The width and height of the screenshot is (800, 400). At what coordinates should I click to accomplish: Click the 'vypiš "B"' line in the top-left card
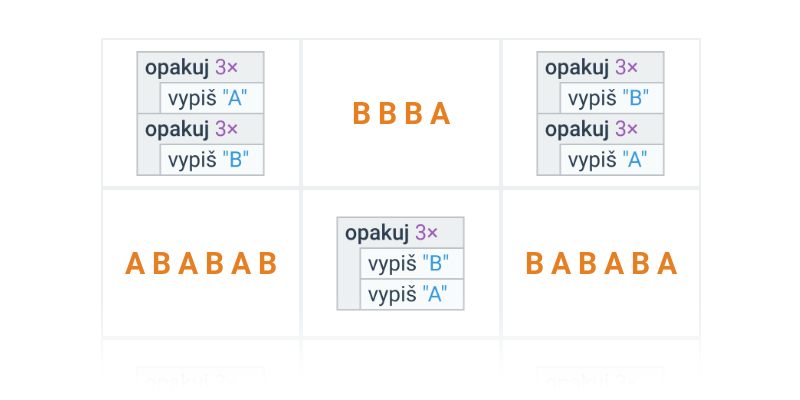212,160
